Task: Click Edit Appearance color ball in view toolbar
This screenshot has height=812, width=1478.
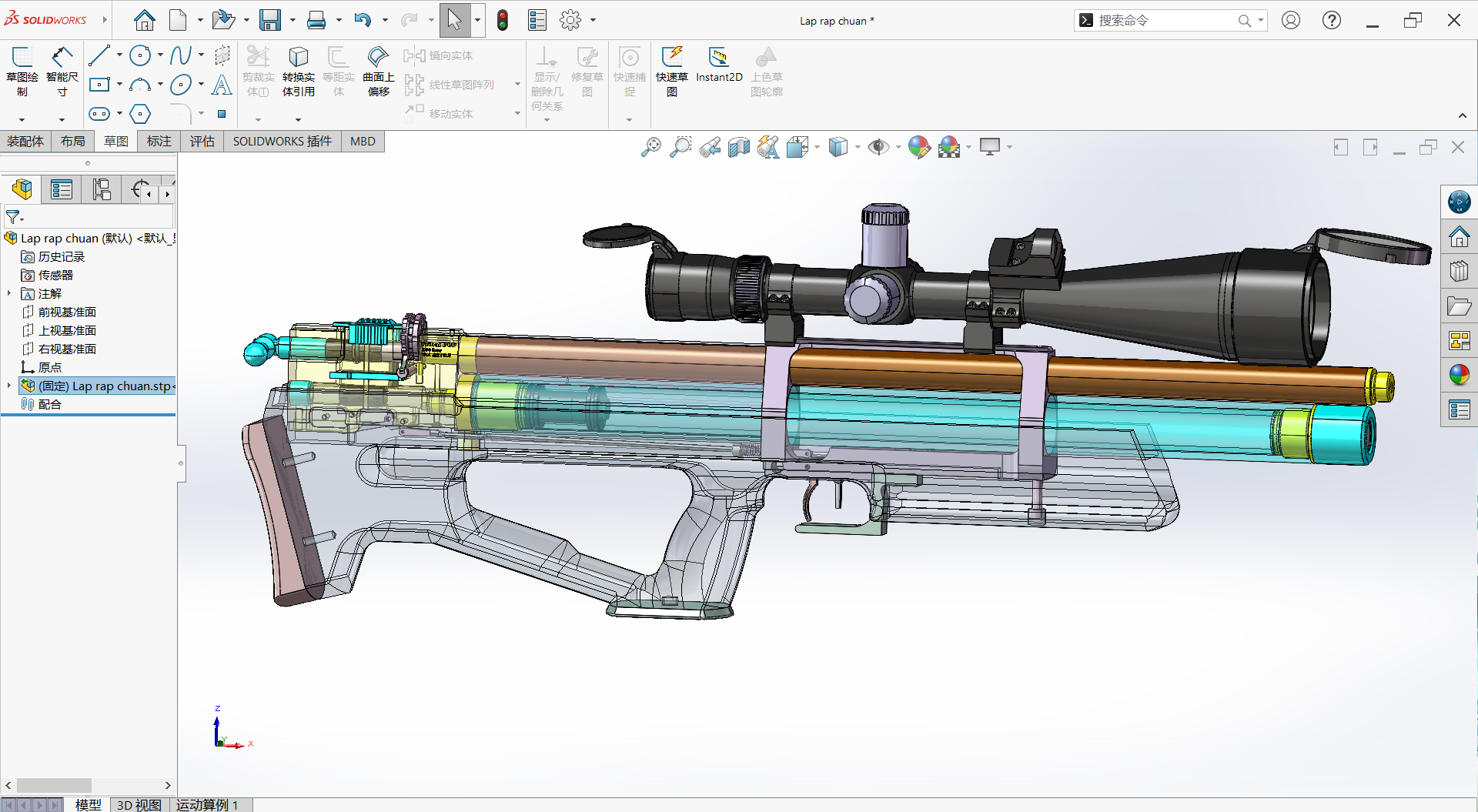Action: click(x=918, y=147)
